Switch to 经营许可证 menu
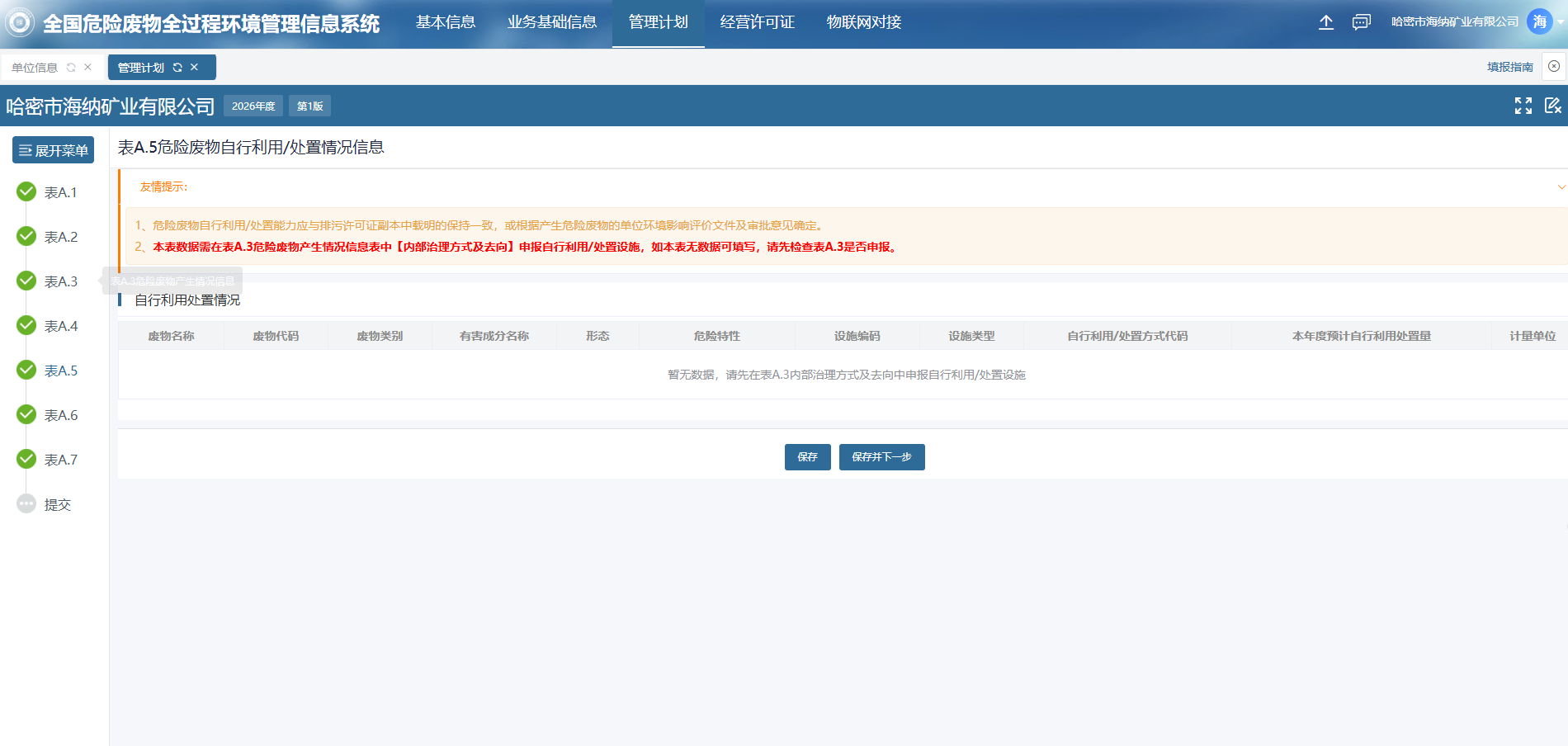1568x746 pixels. coord(757,22)
